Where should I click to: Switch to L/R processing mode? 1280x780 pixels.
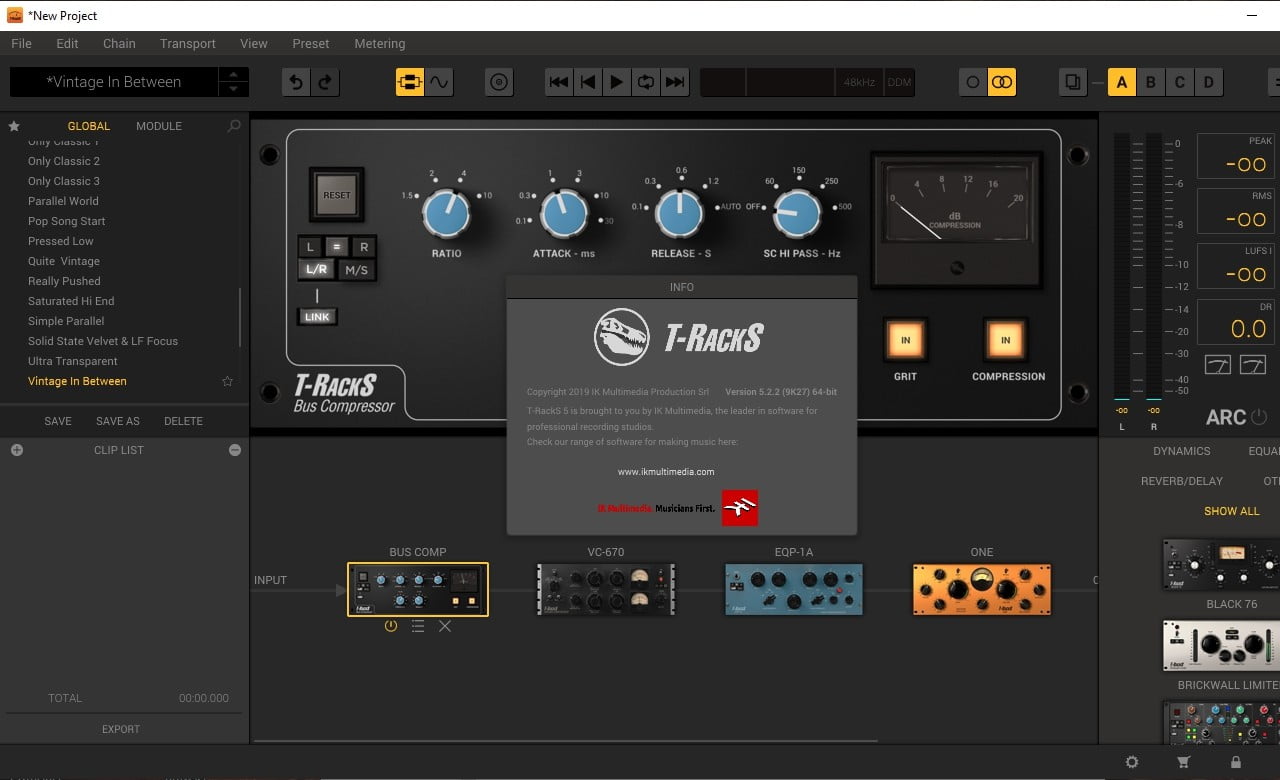click(316, 270)
